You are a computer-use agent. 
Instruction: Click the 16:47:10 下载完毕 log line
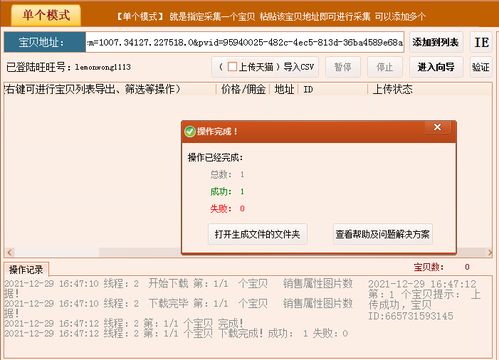[178, 308]
